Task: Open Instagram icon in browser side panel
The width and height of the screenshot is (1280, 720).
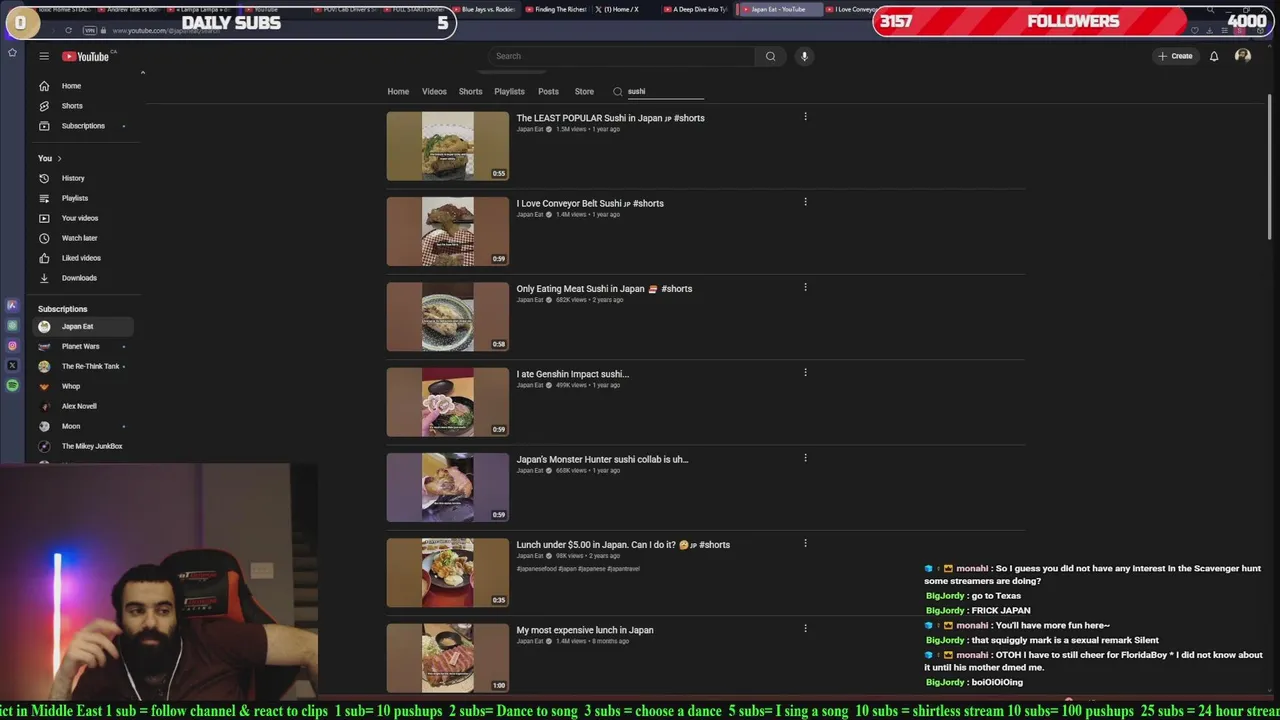Action: point(12,346)
